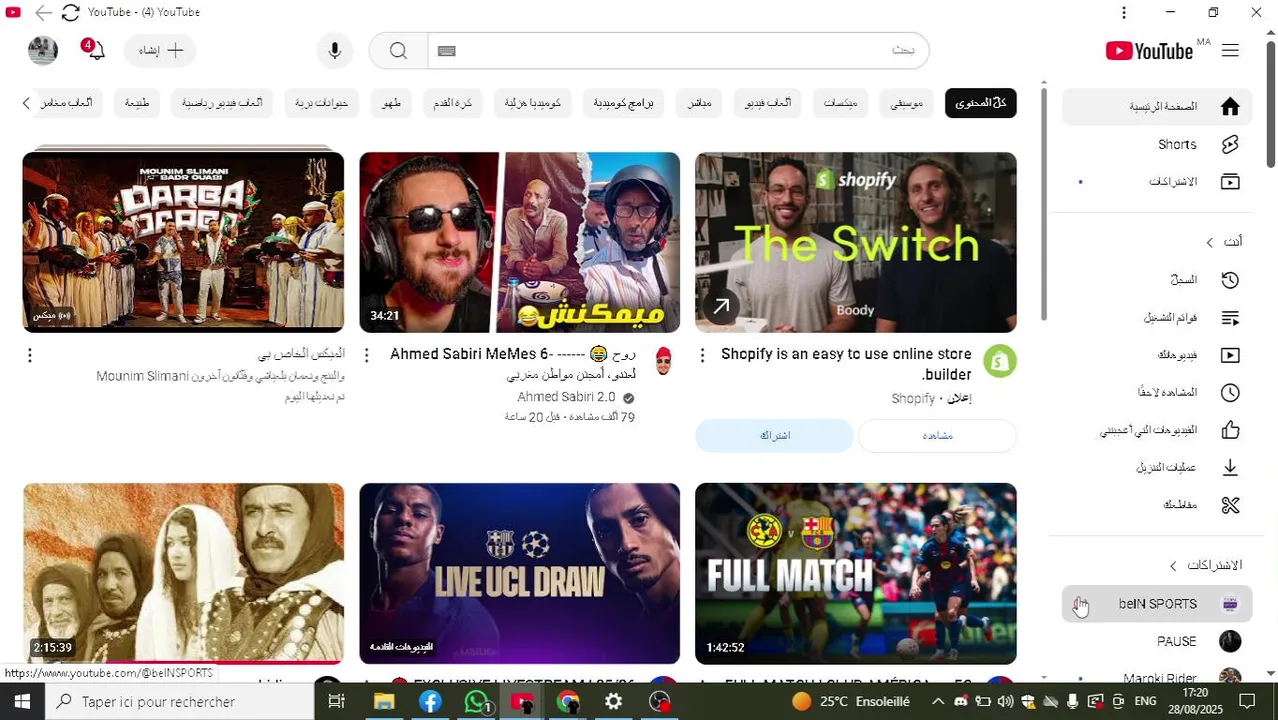The image size is (1278, 720).
Task: Open options for the Shopify ad
Action: (702, 355)
